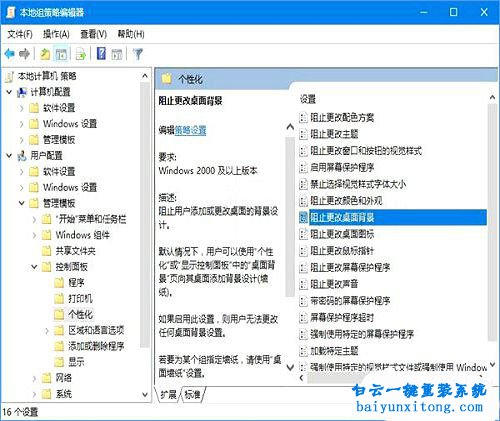
Task: Click description pane scroll down arrow
Action: [290, 368]
